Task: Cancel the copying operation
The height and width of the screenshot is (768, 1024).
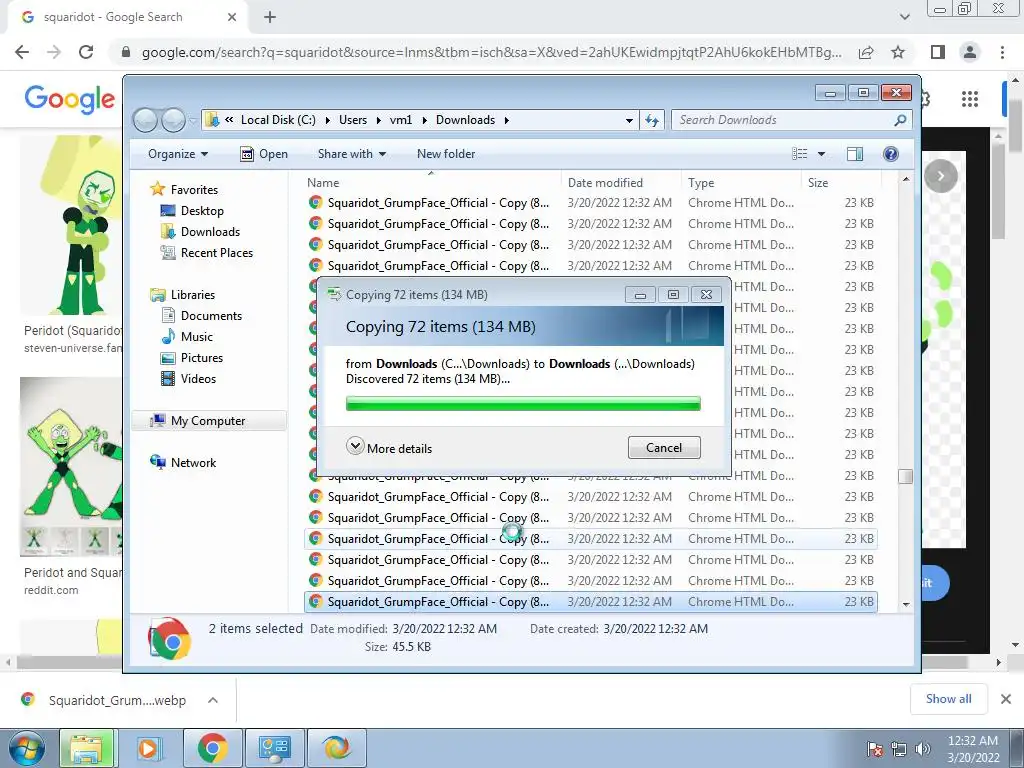Action: click(664, 448)
